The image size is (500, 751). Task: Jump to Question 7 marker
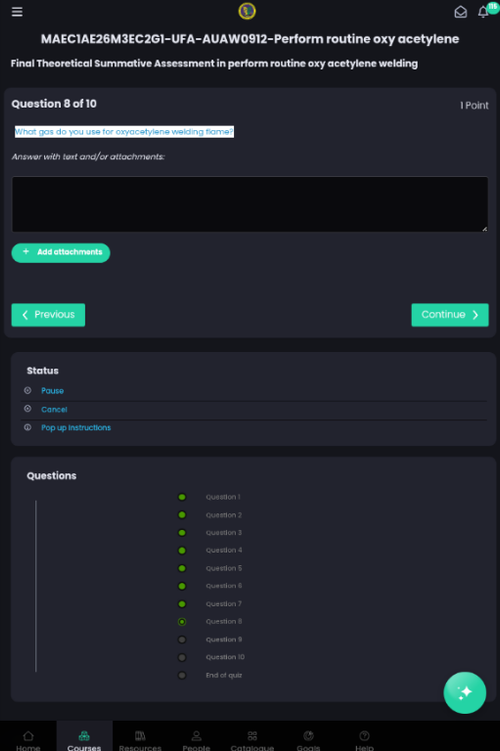(182, 604)
